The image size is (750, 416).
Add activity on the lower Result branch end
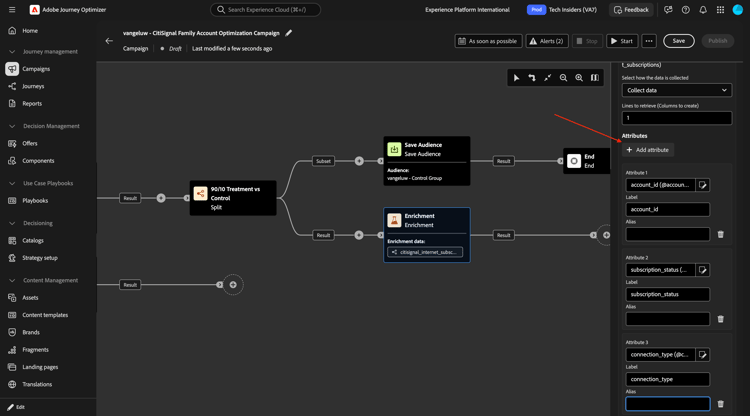coord(233,285)
